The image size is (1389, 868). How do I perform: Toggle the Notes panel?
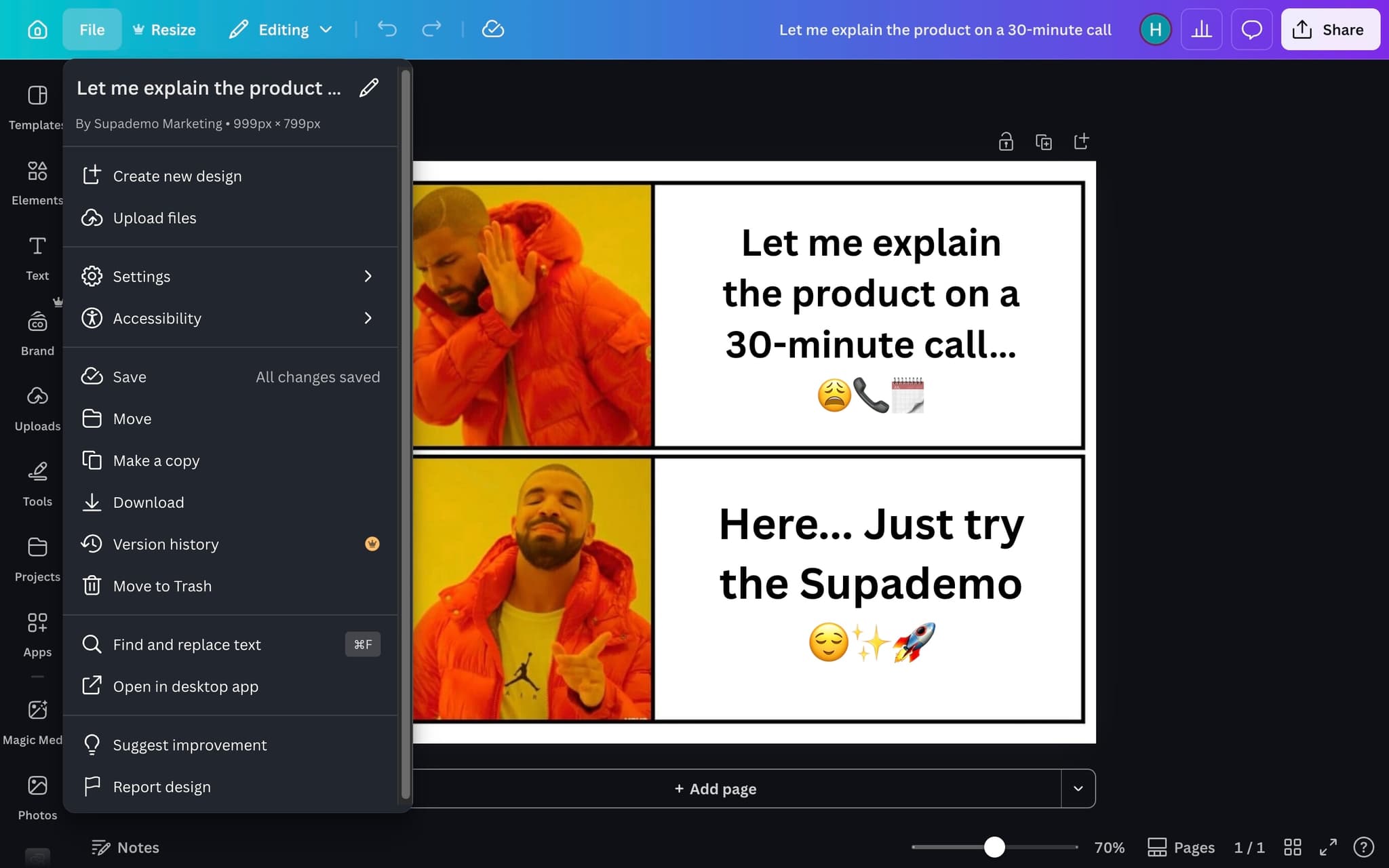click(x=125, y=847)
